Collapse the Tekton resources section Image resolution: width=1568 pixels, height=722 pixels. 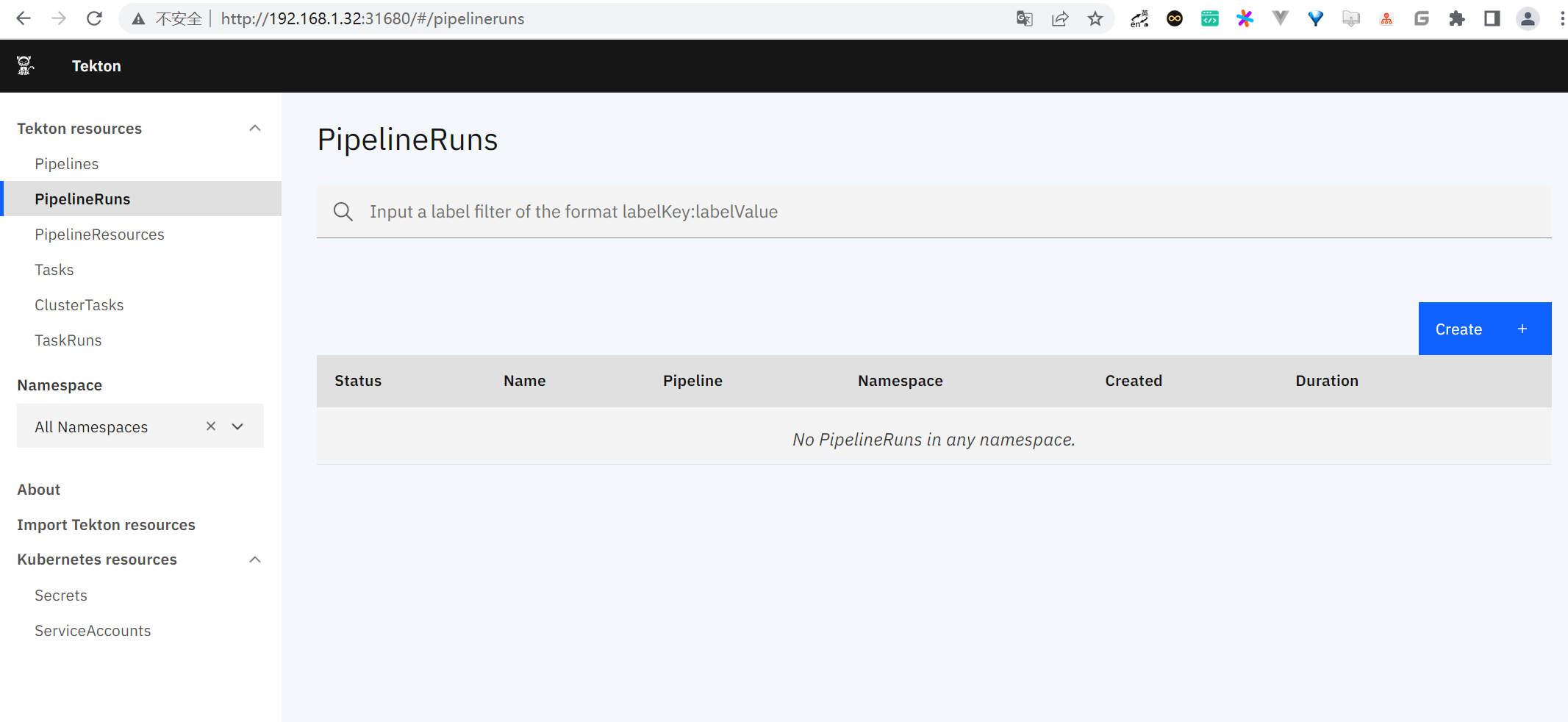tap(255, 128)
